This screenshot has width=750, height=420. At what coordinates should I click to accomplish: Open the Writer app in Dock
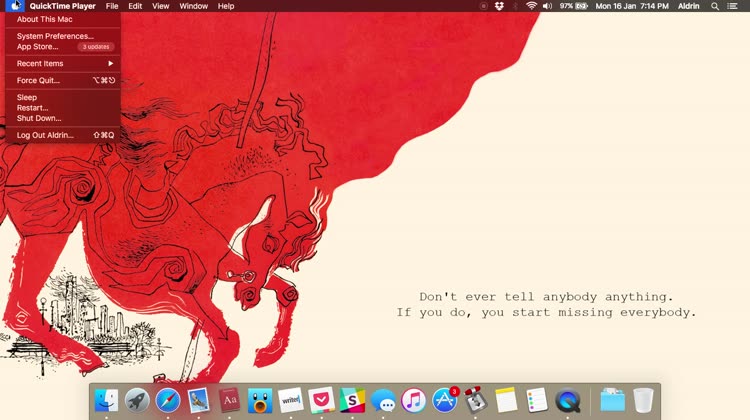291,400
